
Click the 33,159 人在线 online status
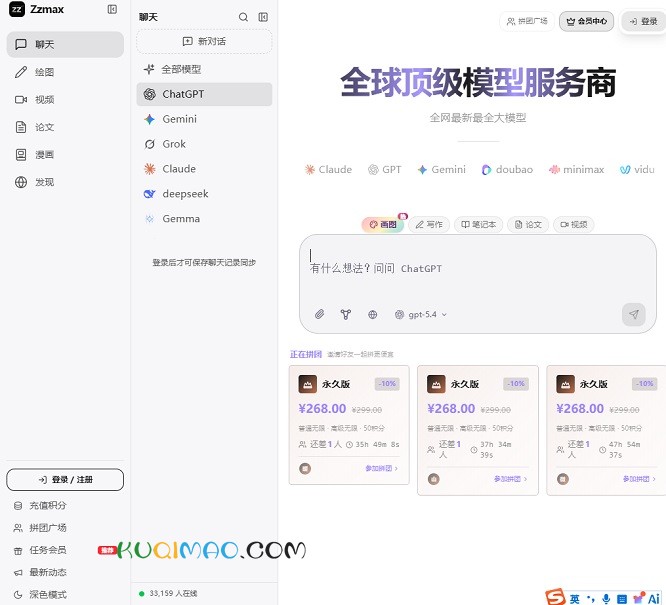(169, 594)
